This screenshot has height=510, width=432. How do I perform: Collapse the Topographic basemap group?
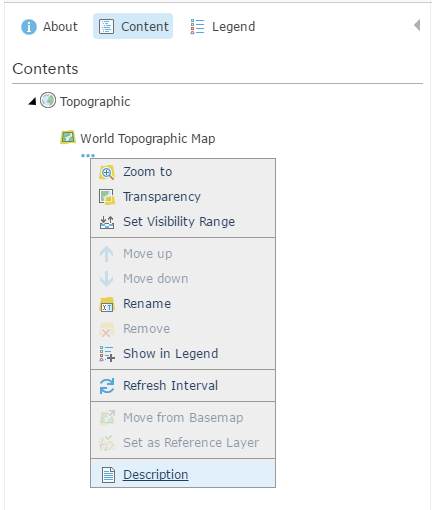click(32, 101)
